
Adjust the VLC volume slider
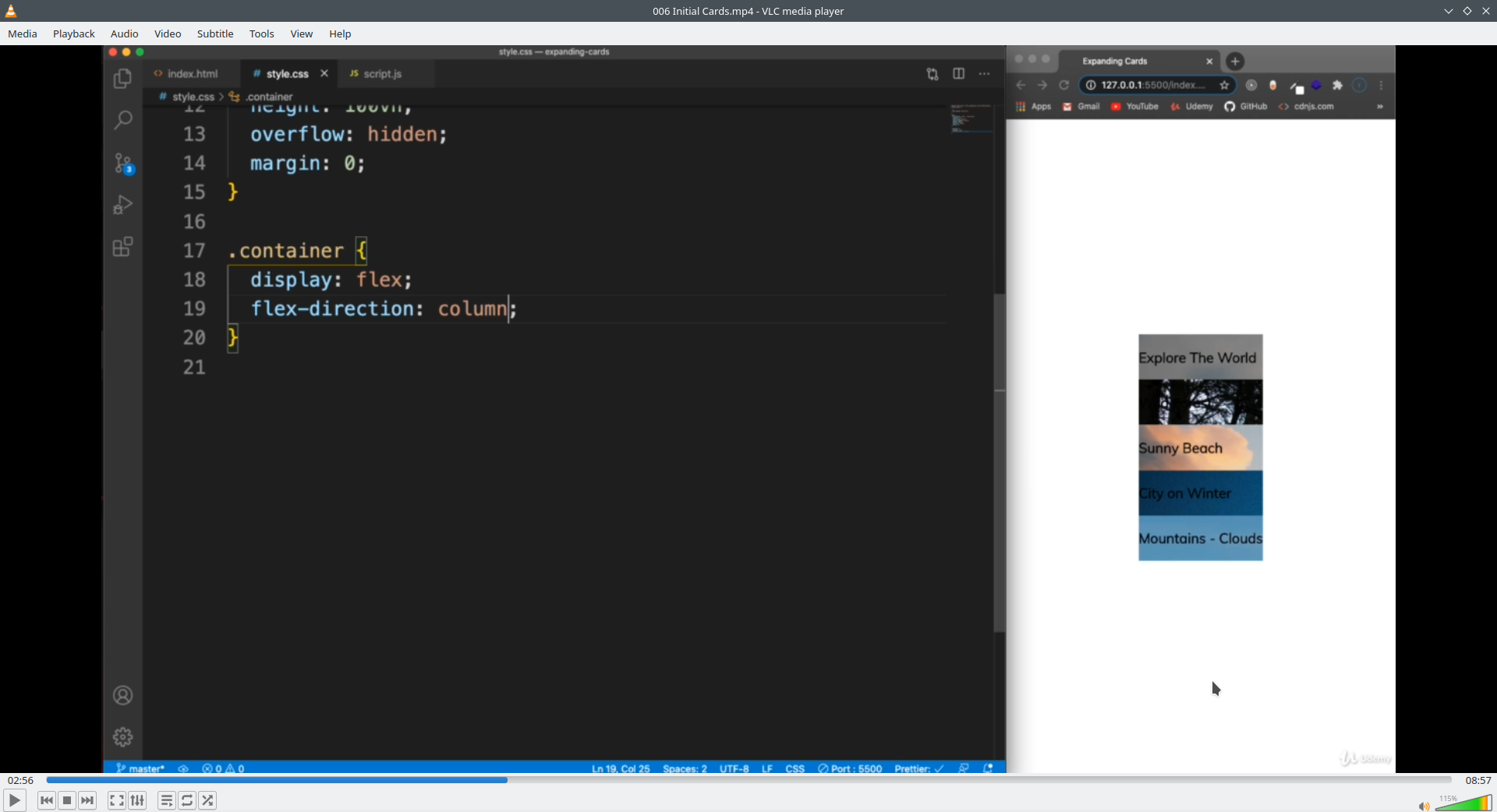[x=1463, y=803]
